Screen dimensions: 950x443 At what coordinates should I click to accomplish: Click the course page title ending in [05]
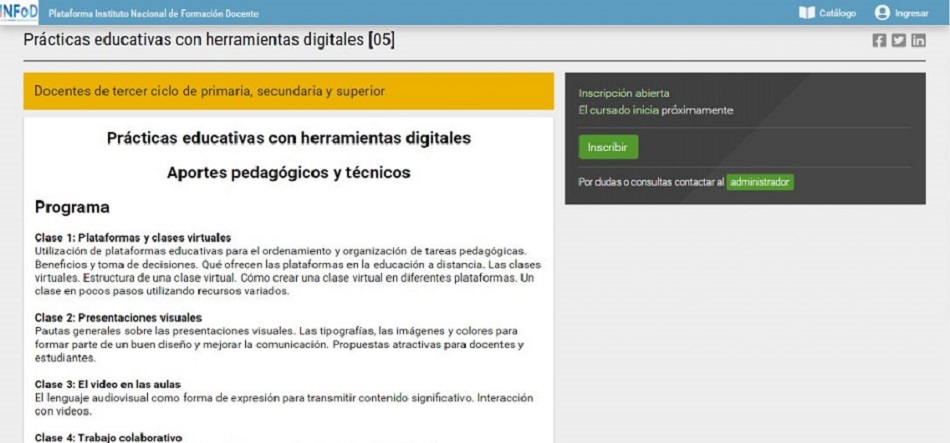(x=216, y=41)
